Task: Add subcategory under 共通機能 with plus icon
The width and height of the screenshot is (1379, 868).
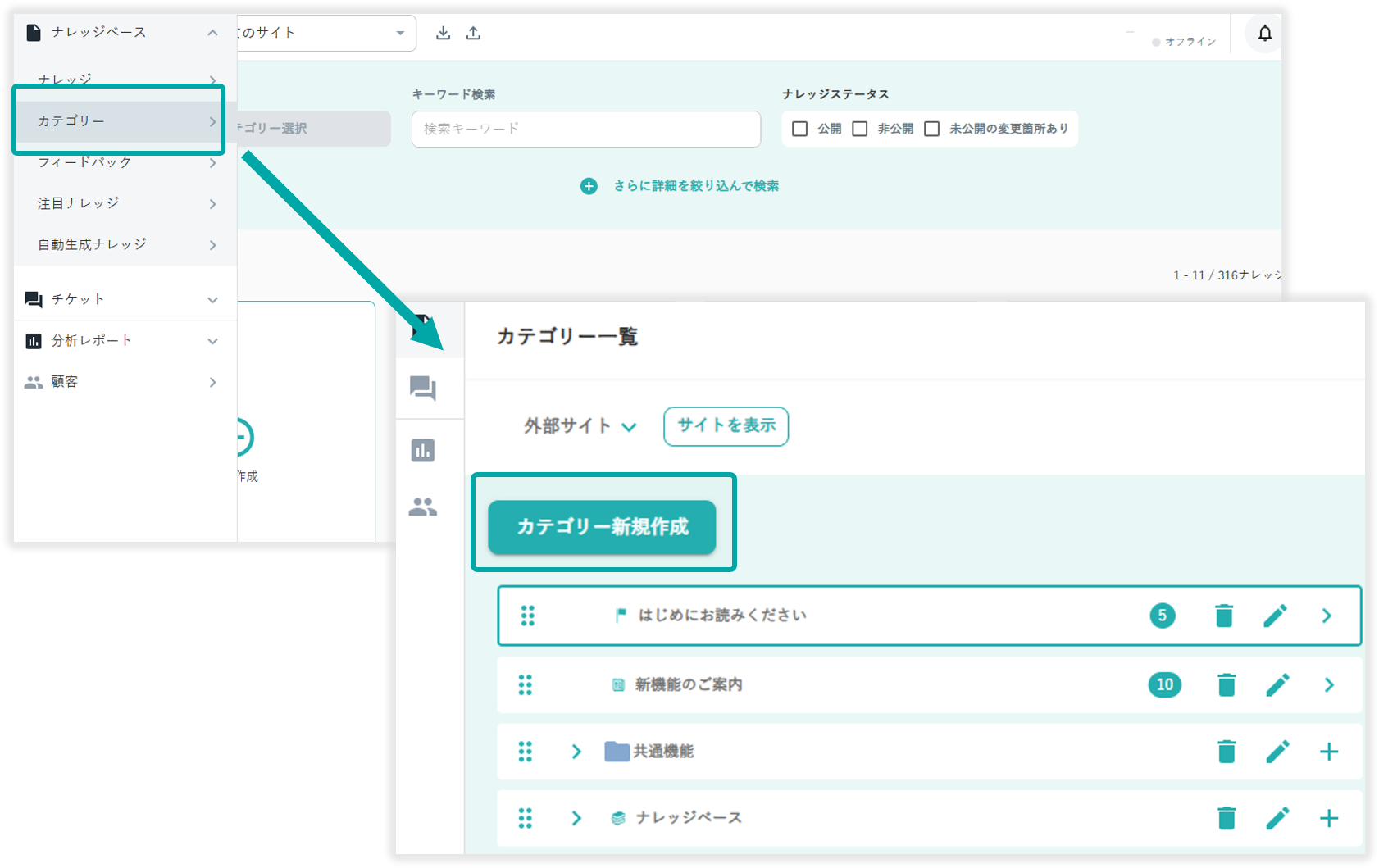Action: point(1328,752)
